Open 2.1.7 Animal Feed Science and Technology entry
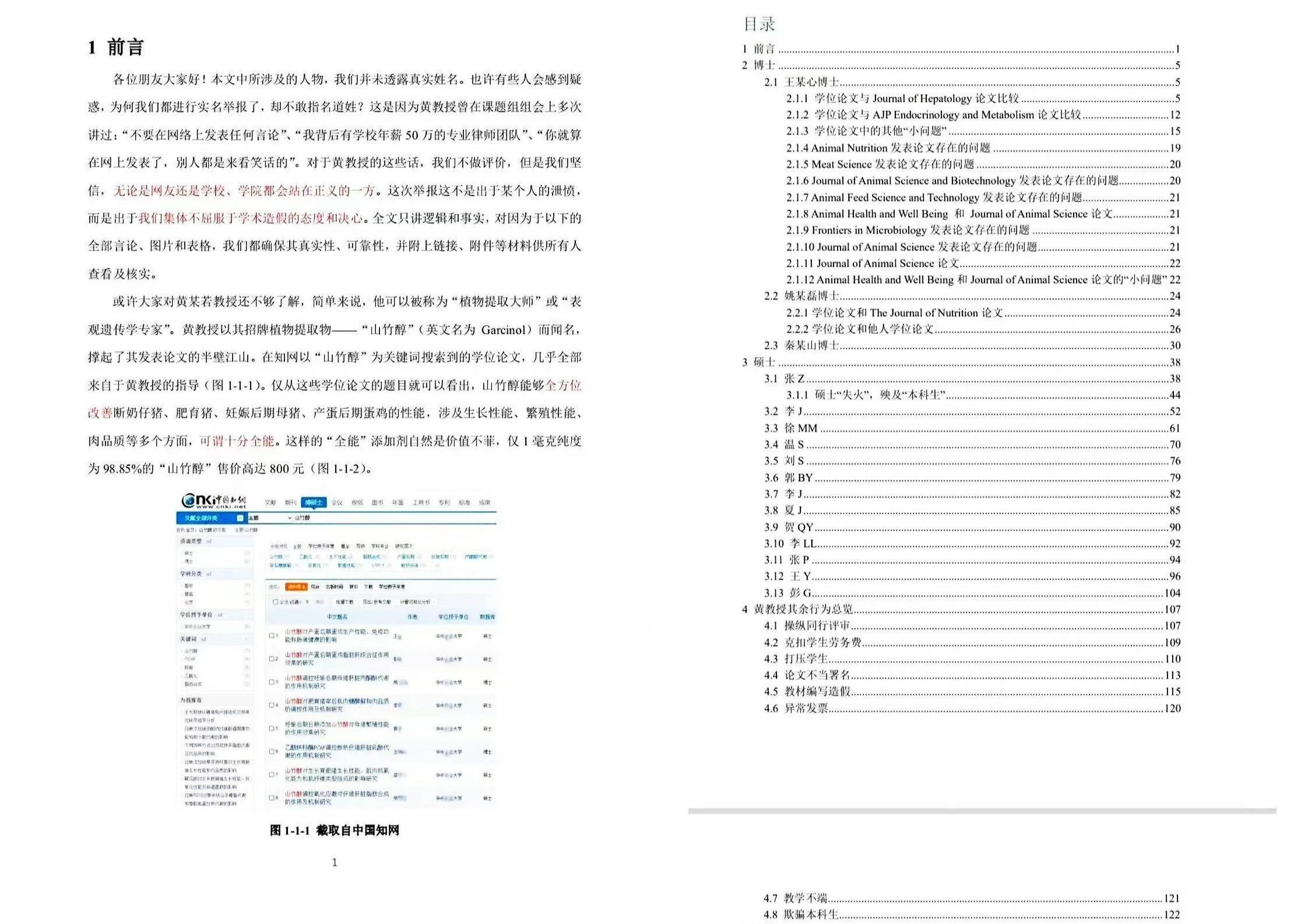Viewport: 1294px width, 924px height. click(x=983, y=198)
